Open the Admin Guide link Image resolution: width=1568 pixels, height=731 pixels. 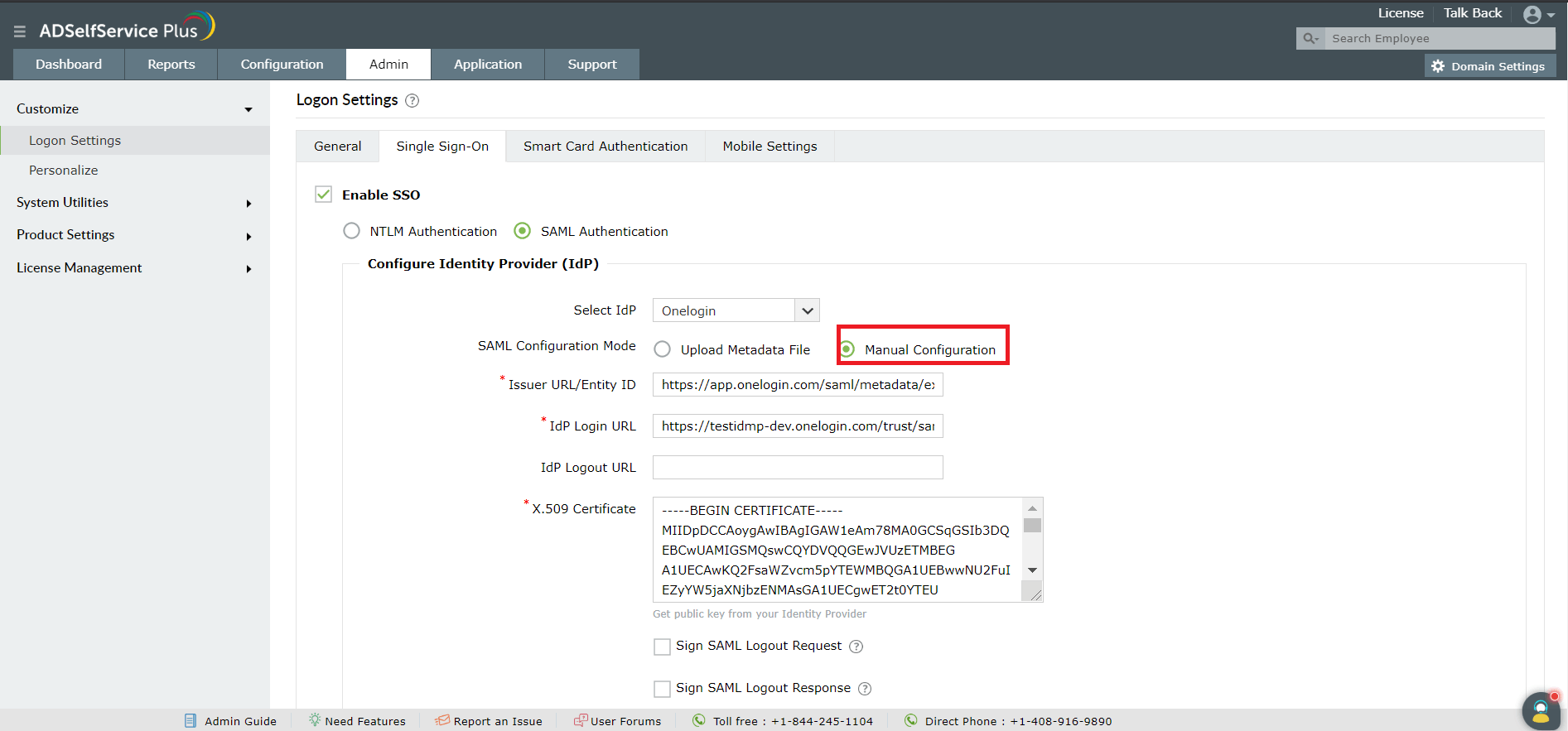click(240, 721)
